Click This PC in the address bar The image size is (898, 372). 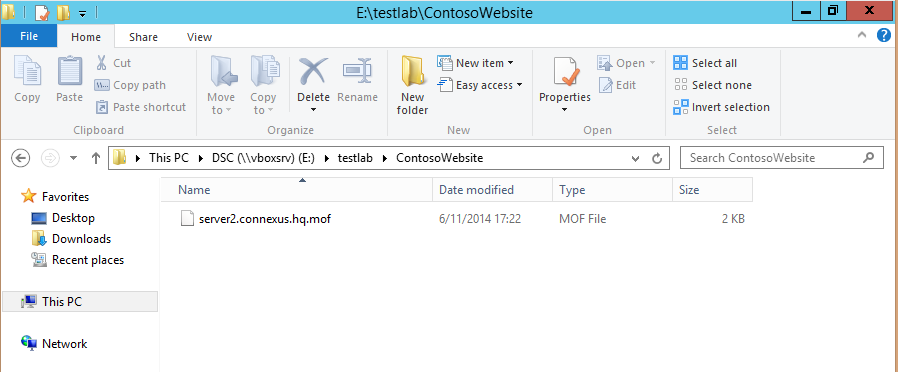pyautogui.click(x=168, y=158)
